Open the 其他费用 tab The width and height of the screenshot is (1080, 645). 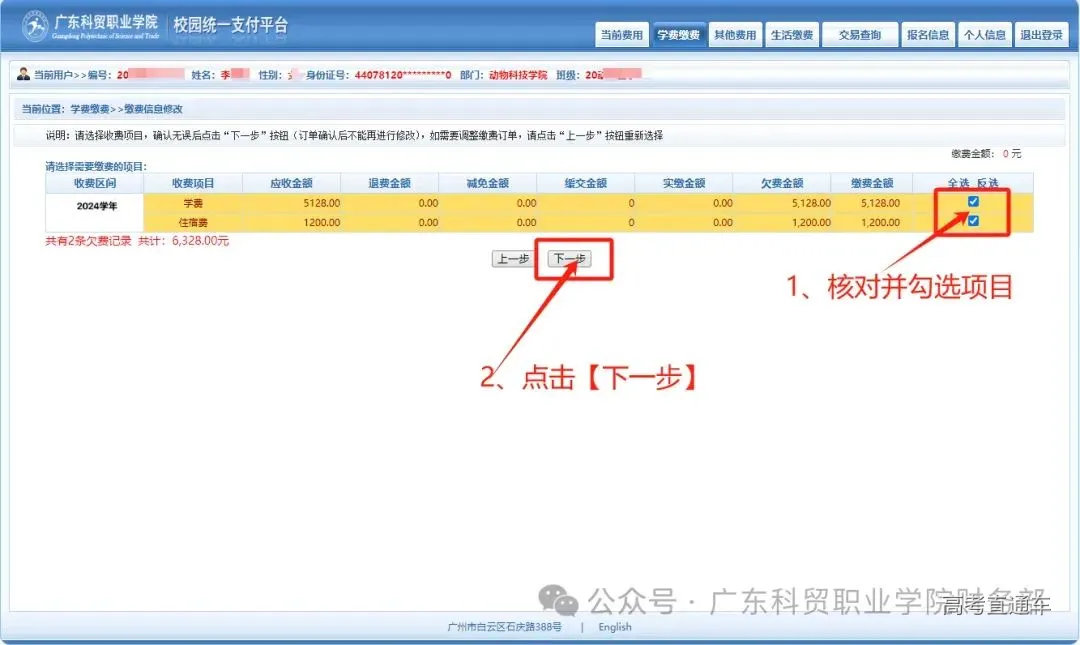coord(735,33)
